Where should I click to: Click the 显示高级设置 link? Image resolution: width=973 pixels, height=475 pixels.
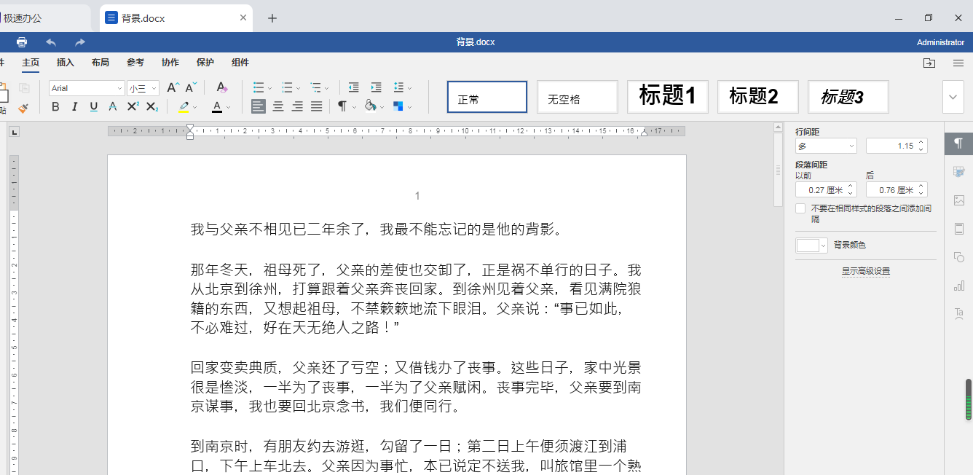coord(866,271)
